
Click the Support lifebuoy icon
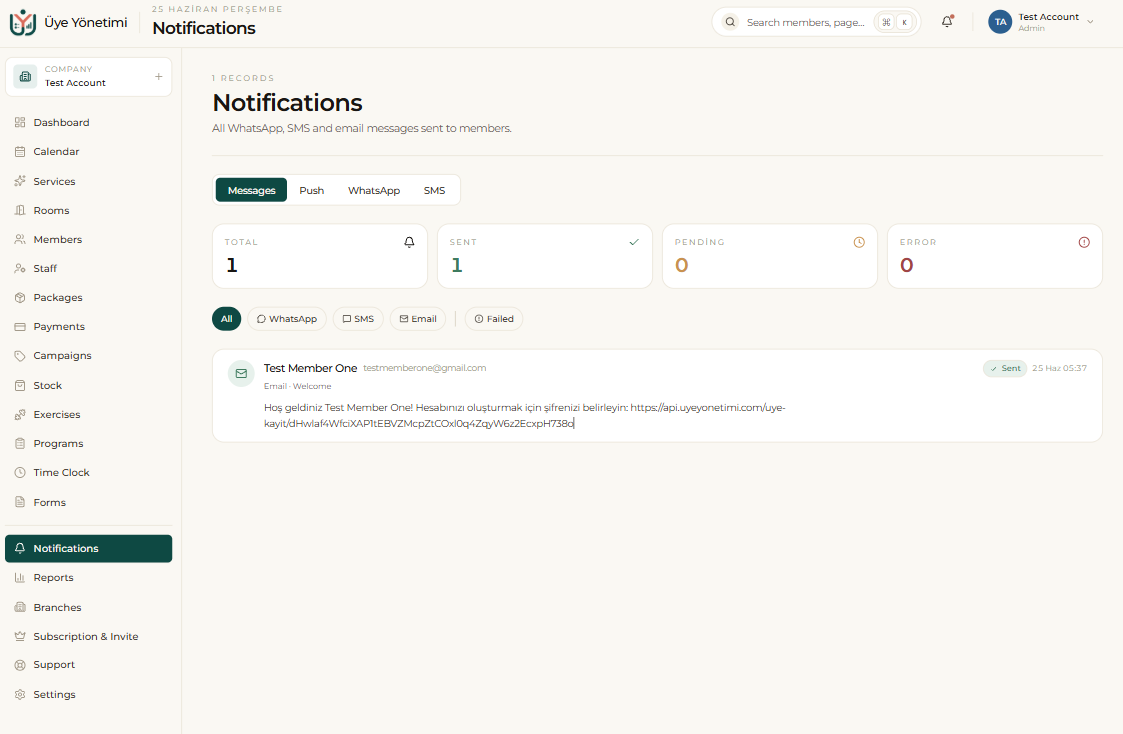point(20,665)
